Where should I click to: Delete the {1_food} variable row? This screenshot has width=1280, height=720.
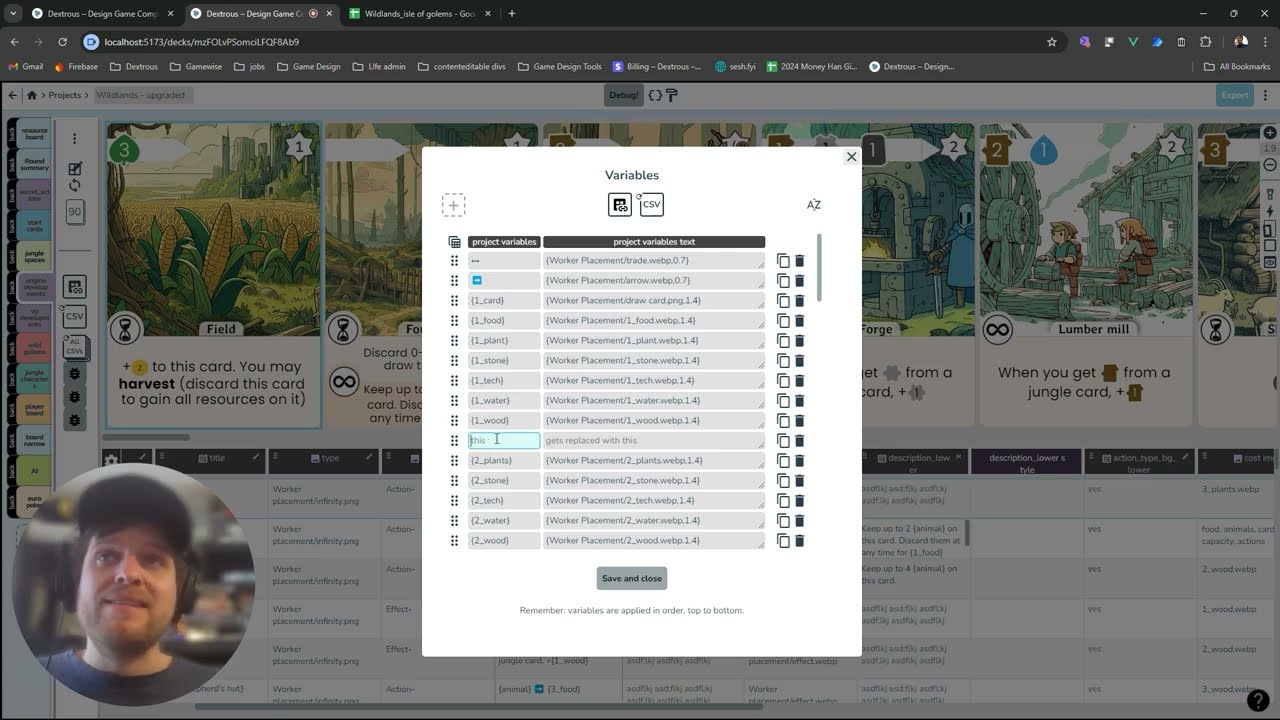pos(799,321)
